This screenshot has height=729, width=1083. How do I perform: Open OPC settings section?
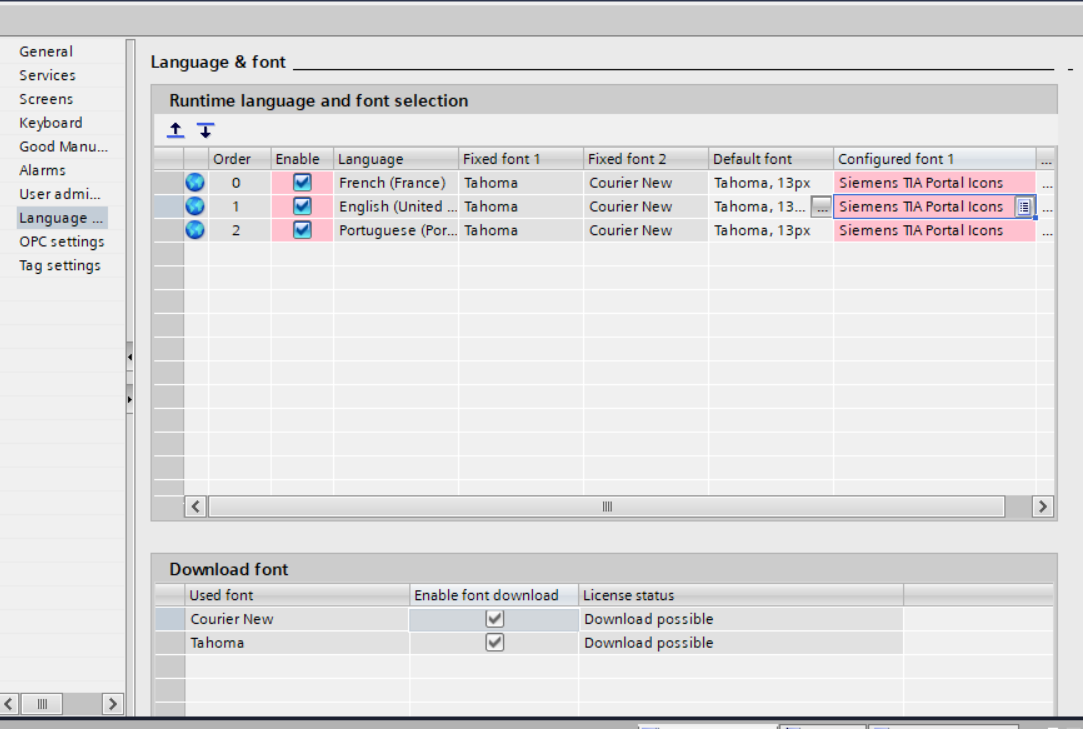[x=61, y=242]
